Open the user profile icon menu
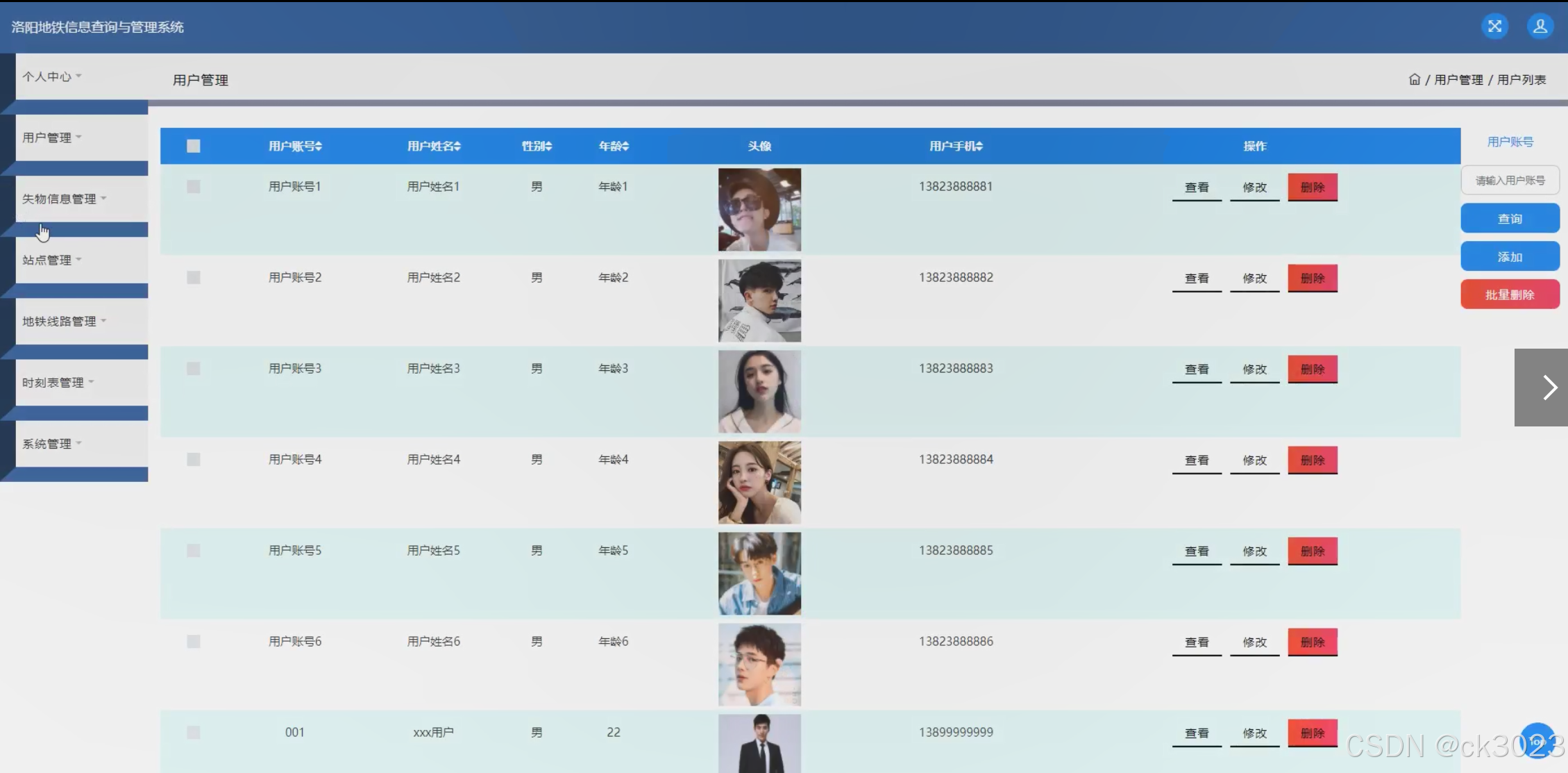This screenshot has height=773, width=1568. point(1540,26)
